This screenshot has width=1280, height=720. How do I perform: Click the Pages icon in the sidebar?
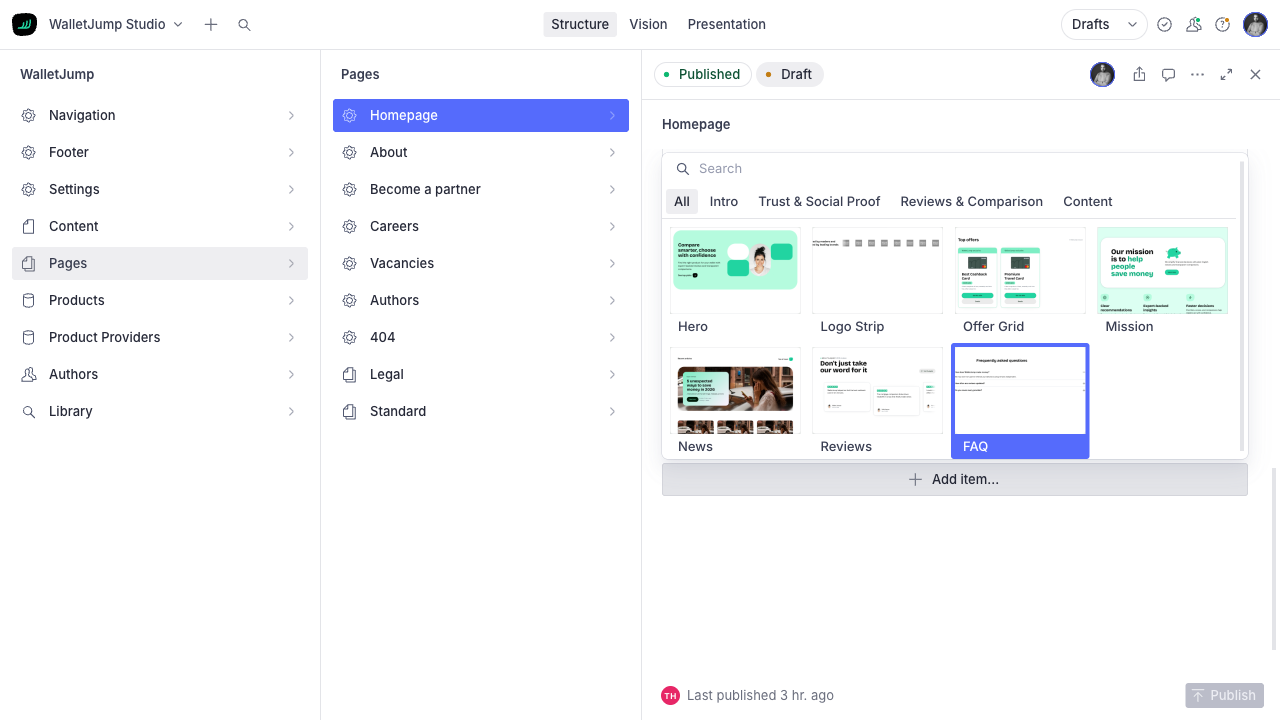(29, 263)
